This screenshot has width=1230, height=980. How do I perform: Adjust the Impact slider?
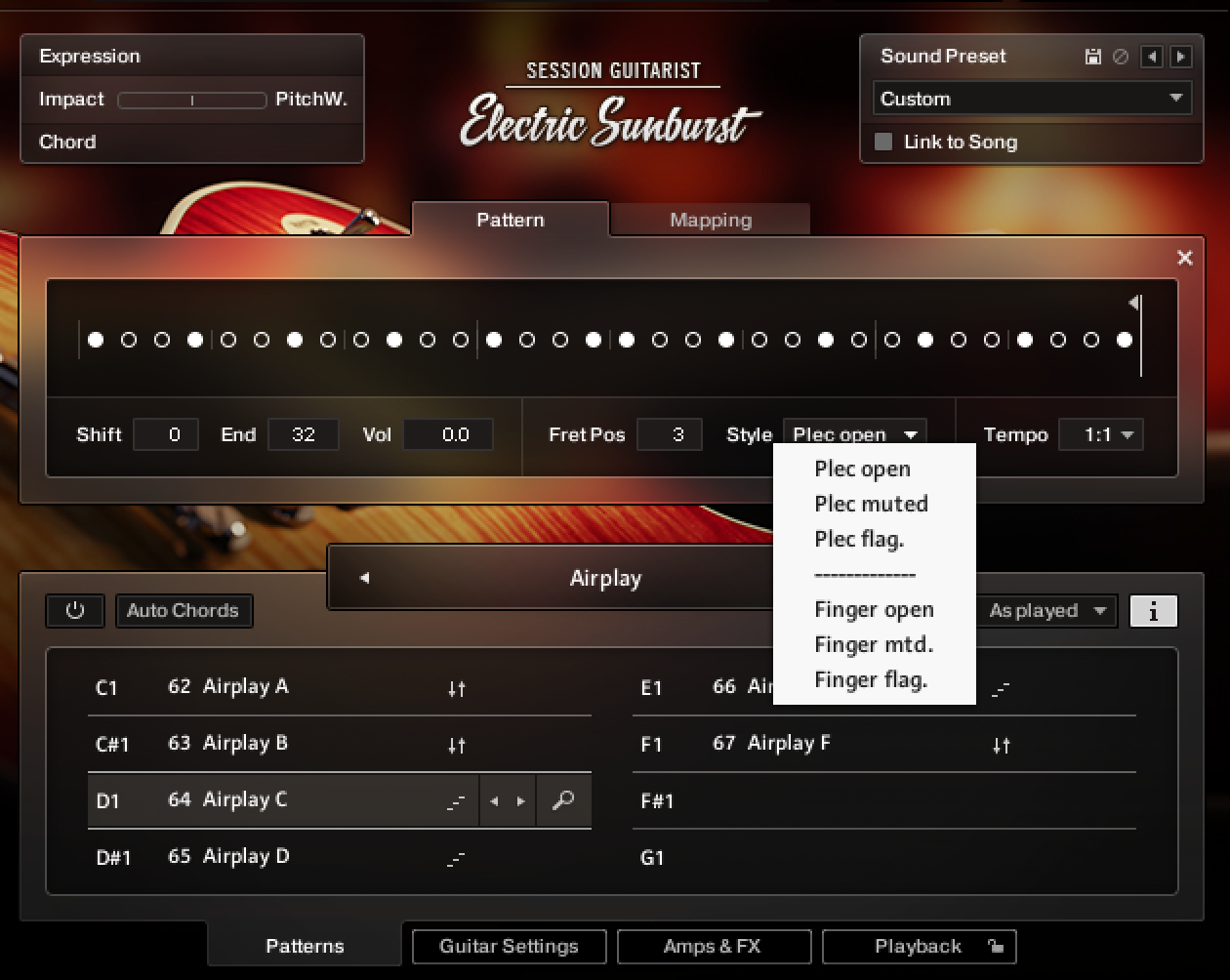[192, 100]
